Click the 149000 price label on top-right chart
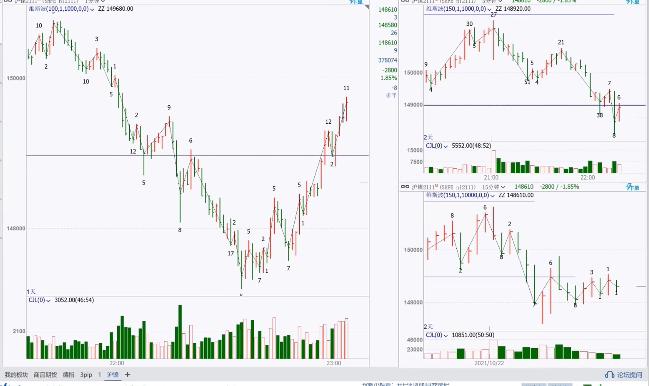This screenshot has width=649, height=386. click(413, 105)
